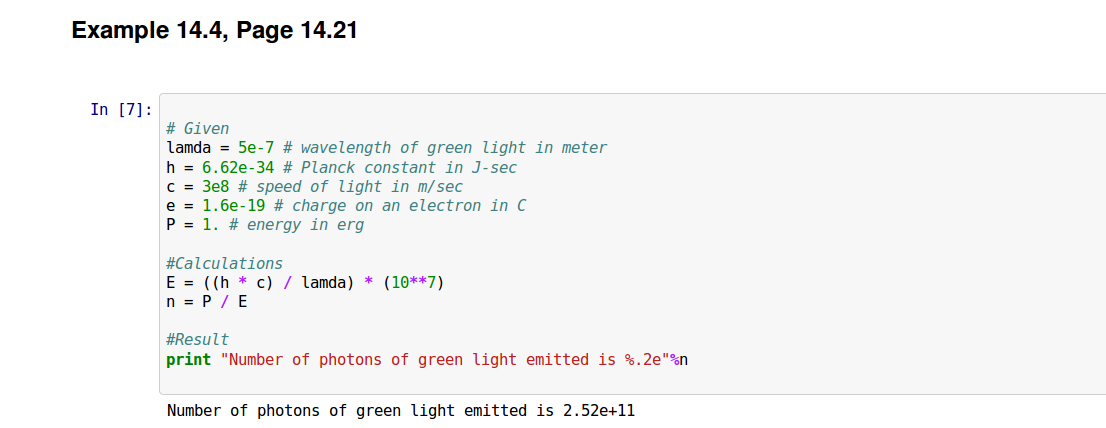Place cursor on the lamda variable name
This screenshot has height=428, width=1106.
[x=188, y=148]
